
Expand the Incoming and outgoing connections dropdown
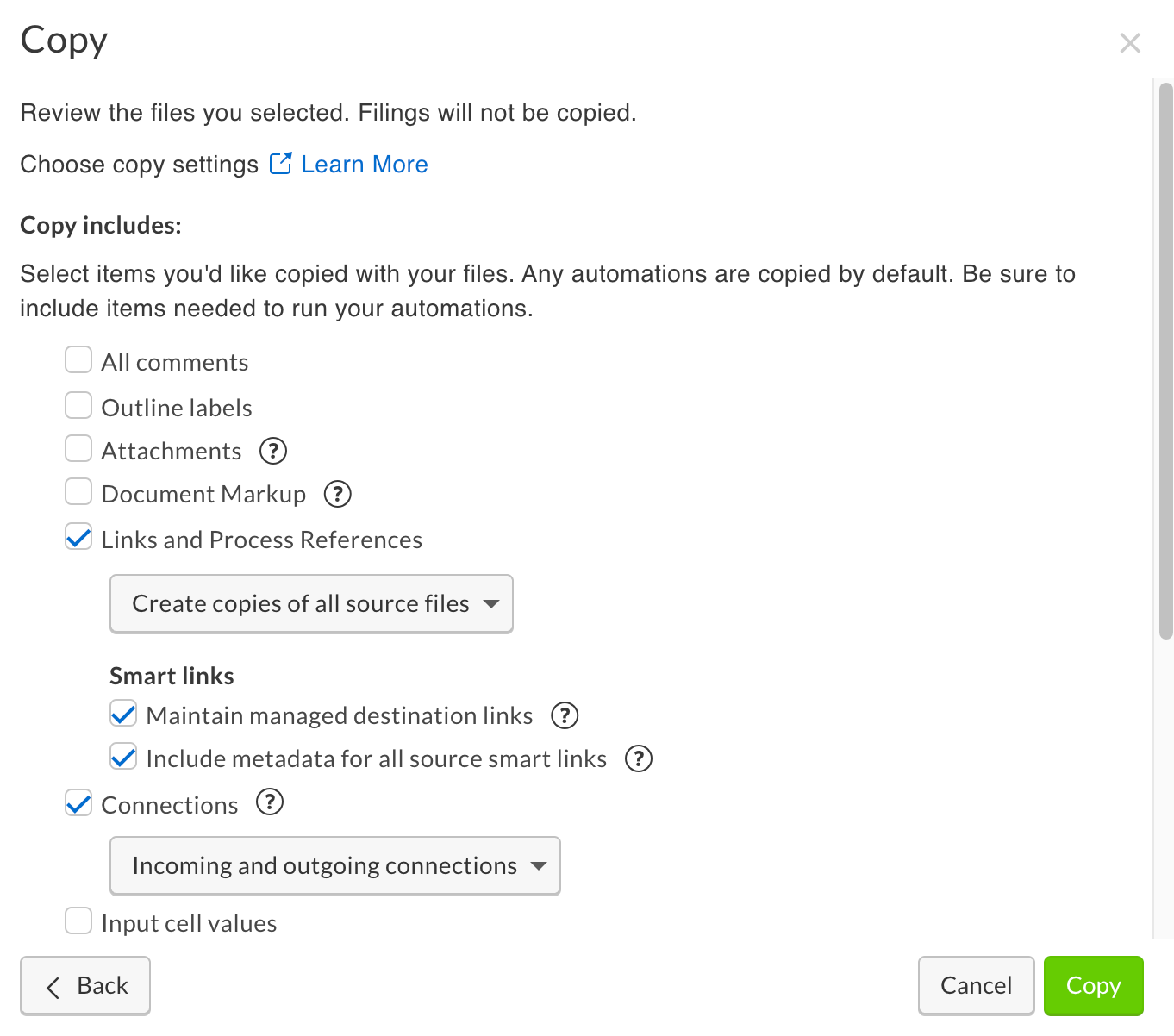(x=334, y=865)
